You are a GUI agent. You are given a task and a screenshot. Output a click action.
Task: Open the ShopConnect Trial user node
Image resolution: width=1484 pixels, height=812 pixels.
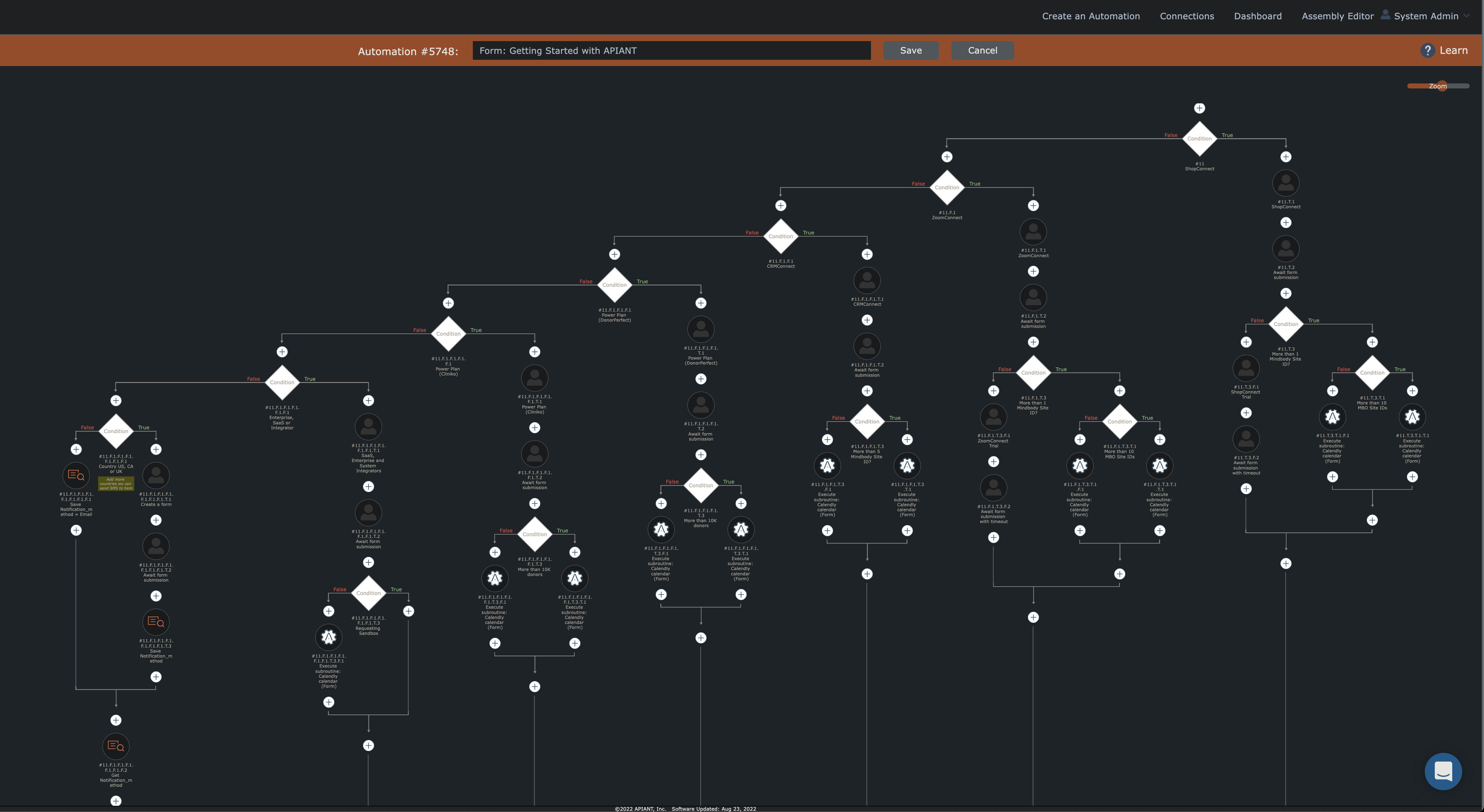[x=1245, y=369]
